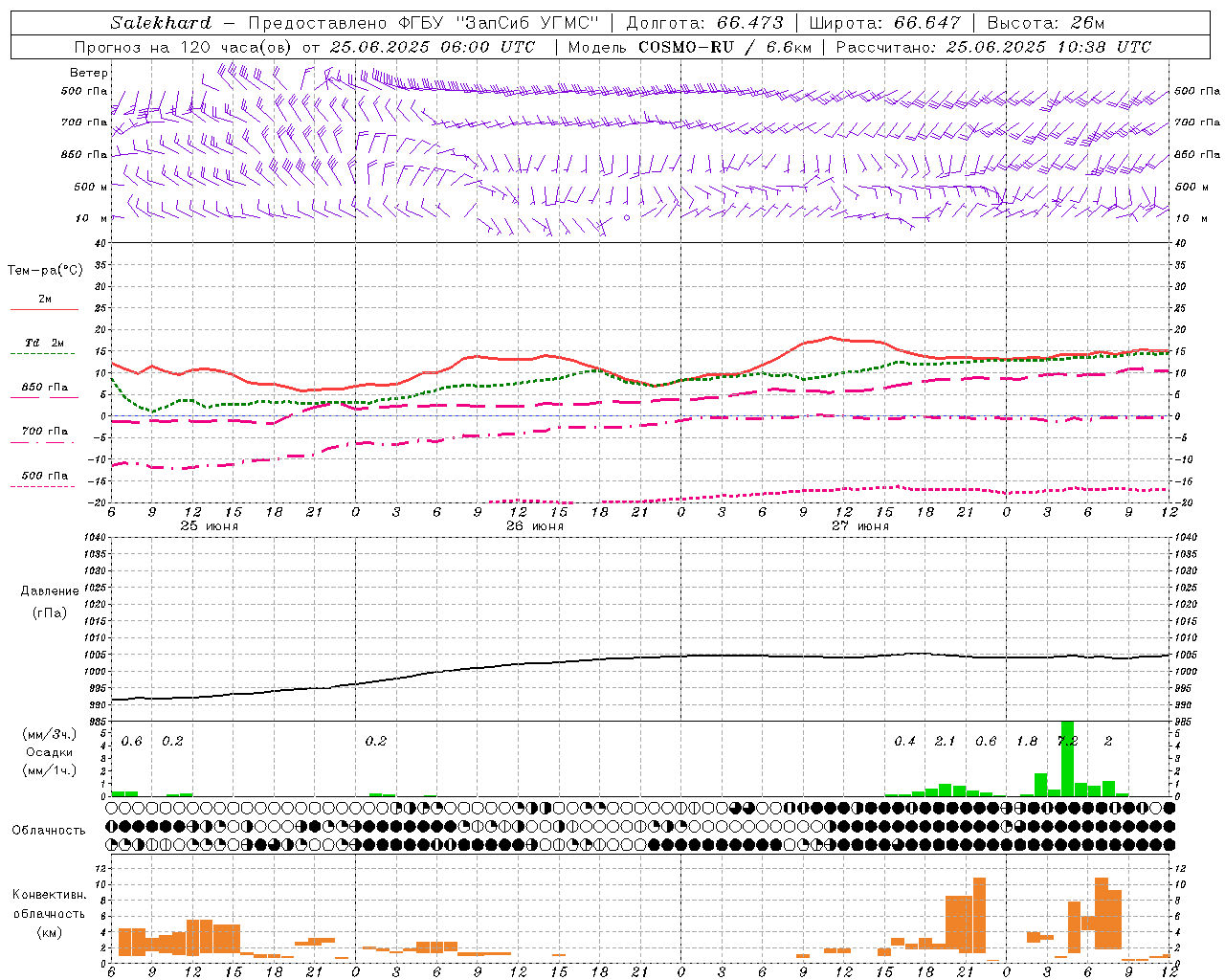Click the "700 гПа" temperature legend entry
Screen dimensions: 1225x980
44,431
